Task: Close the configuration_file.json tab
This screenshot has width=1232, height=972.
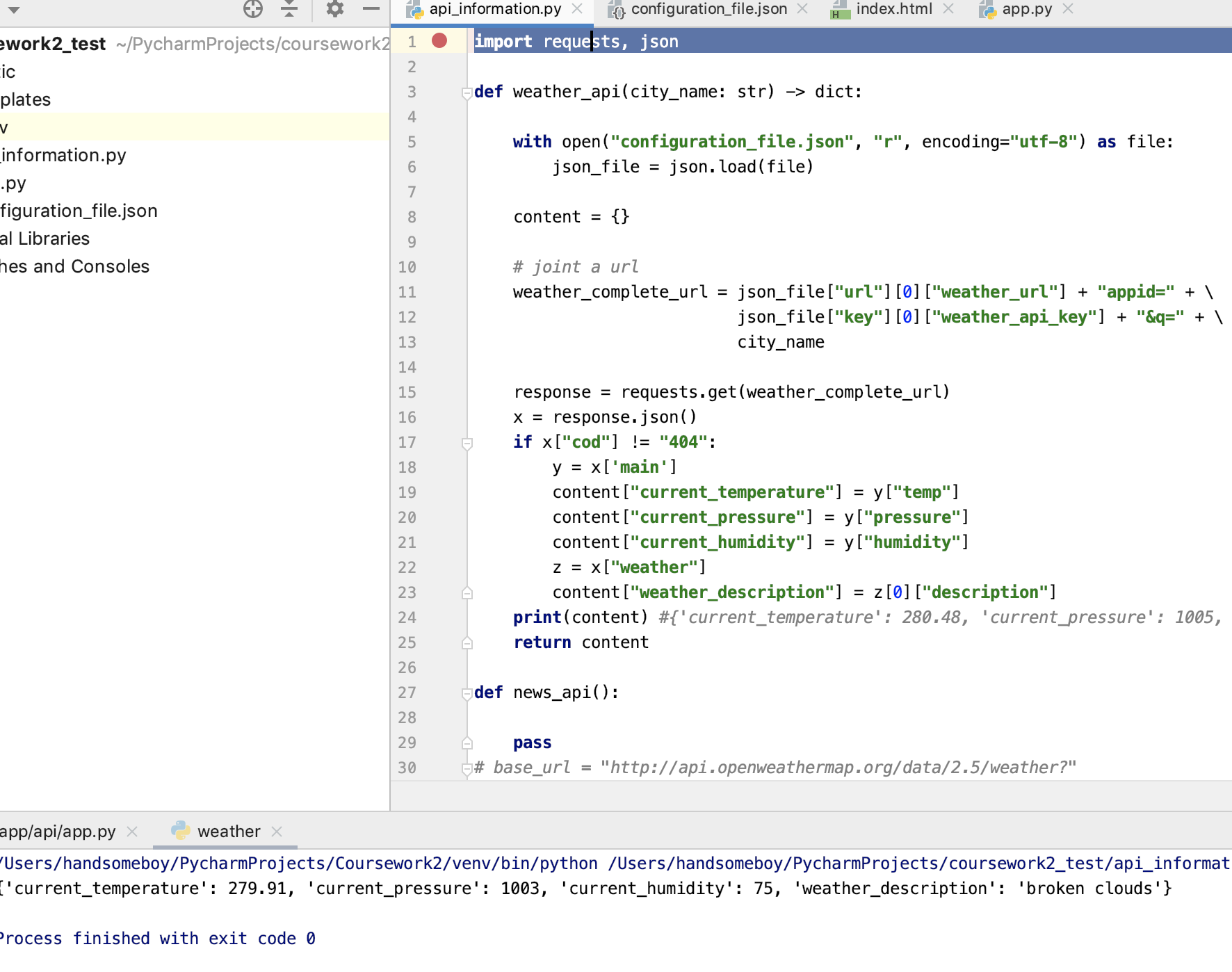Action: [802, 9]
